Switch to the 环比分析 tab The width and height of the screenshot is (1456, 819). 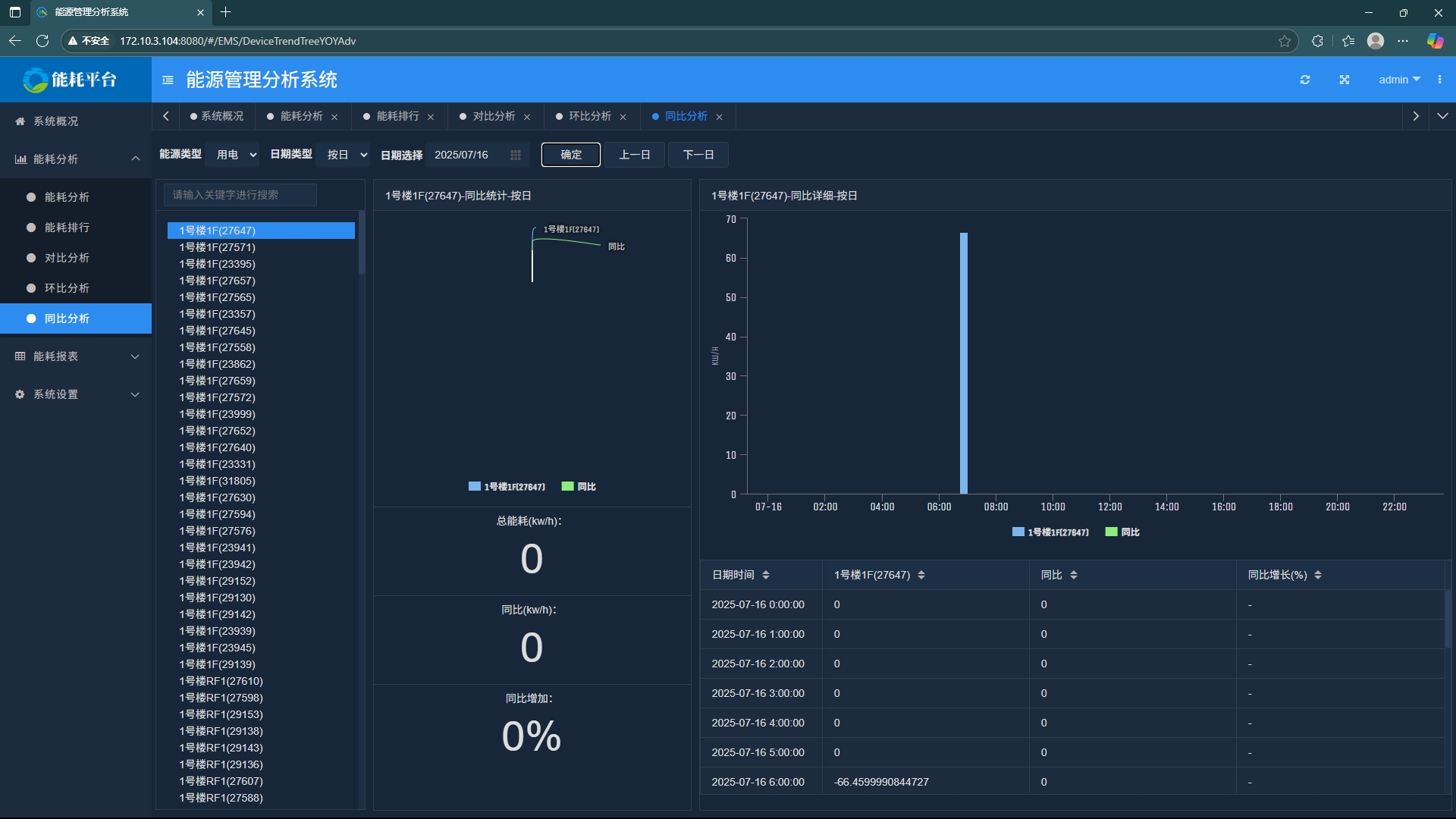(590, 116)
